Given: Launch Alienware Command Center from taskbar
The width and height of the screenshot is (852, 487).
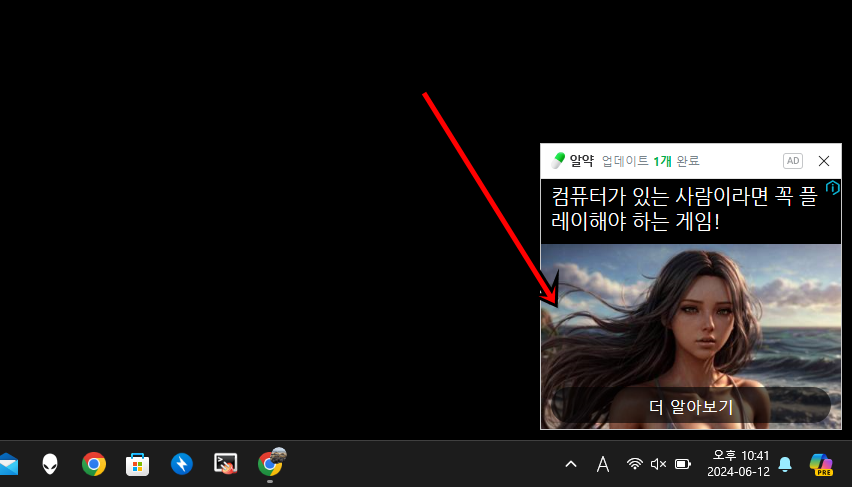Looking at the screenshot, I should point(50,464).
